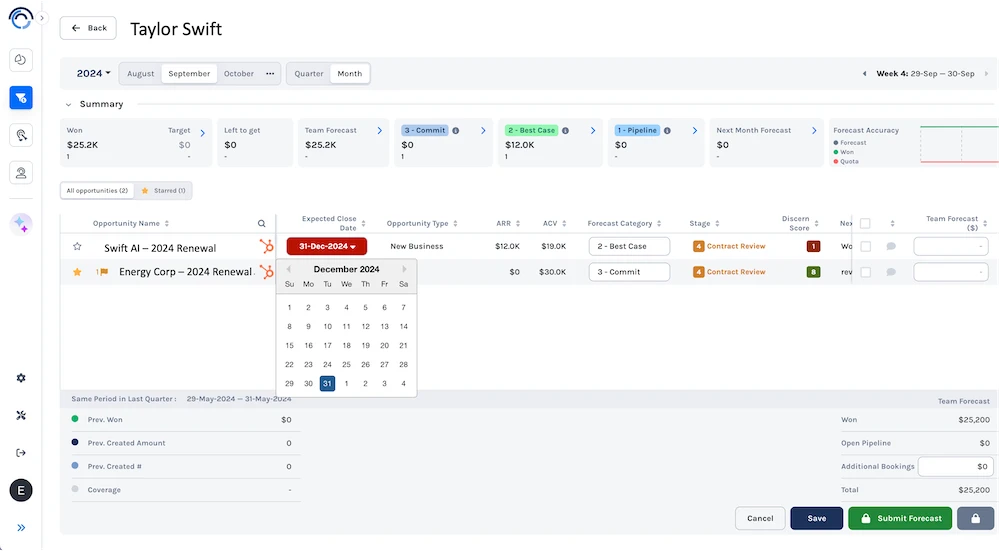Click the red Discern Score badge 1
This screenshot has width=1000, height=551.
[814, 246]
